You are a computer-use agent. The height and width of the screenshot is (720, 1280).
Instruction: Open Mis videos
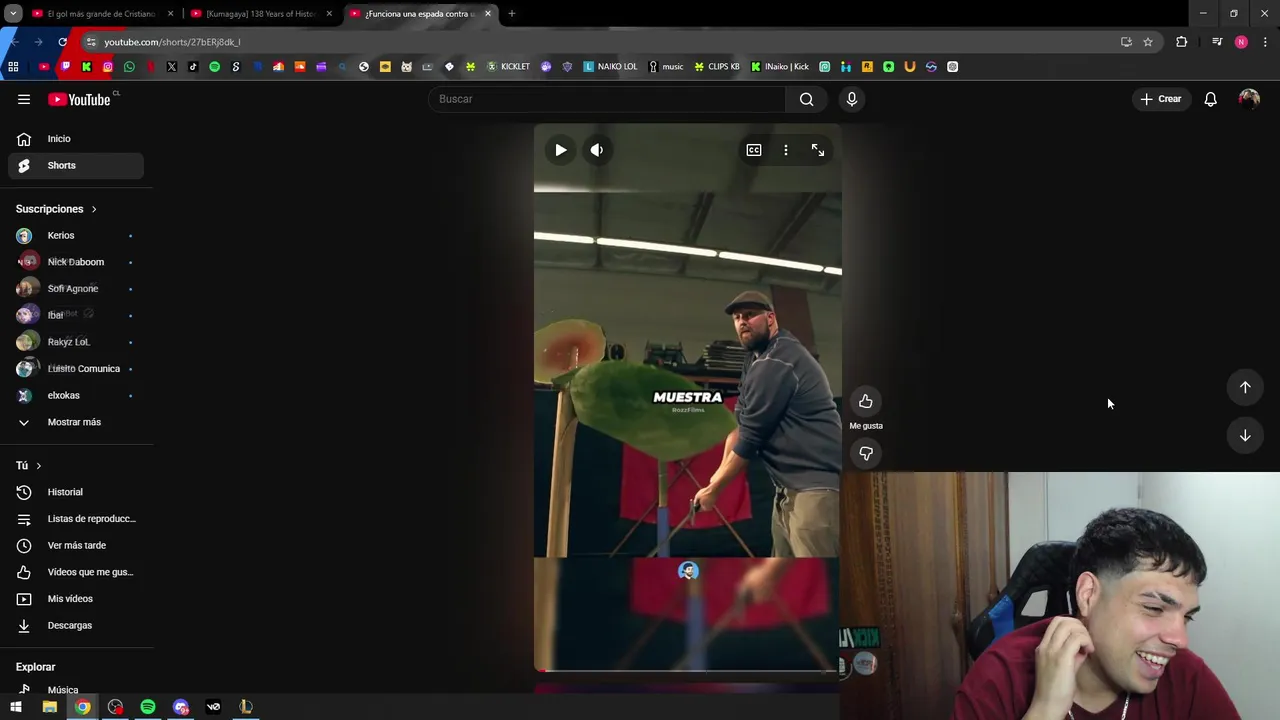[76, 599]
